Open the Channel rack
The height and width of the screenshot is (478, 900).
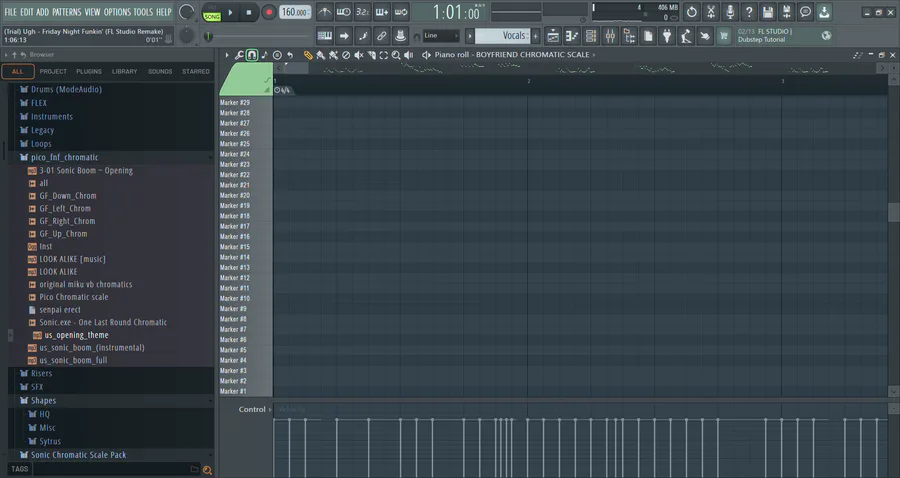tap(591, 36)
